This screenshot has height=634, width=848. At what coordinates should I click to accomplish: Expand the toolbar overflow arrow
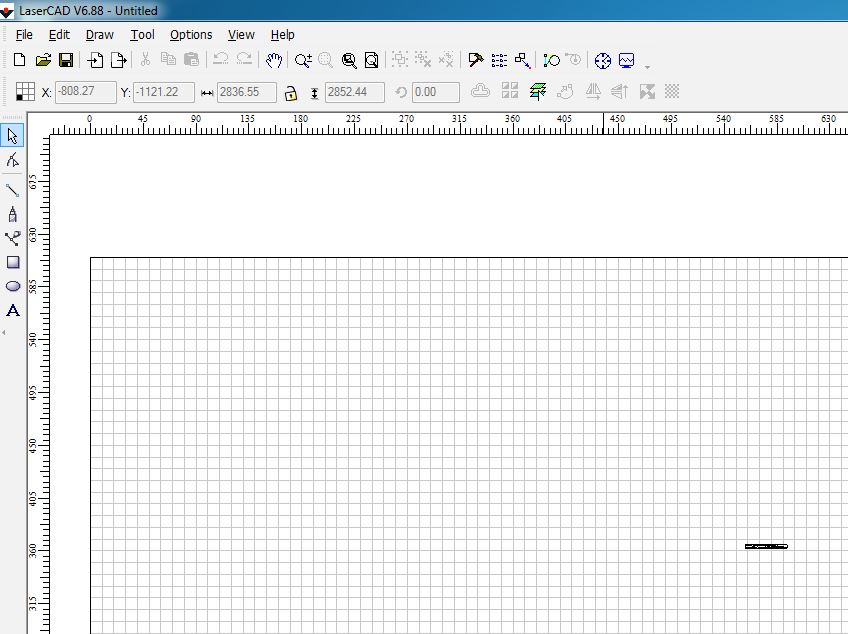[648, 66]
